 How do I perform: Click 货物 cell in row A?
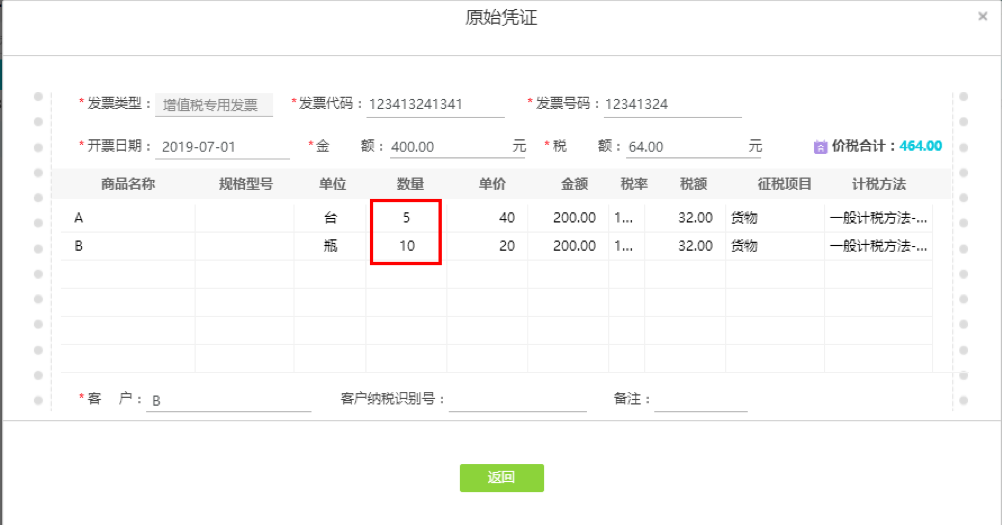click(x=775, y=218)
